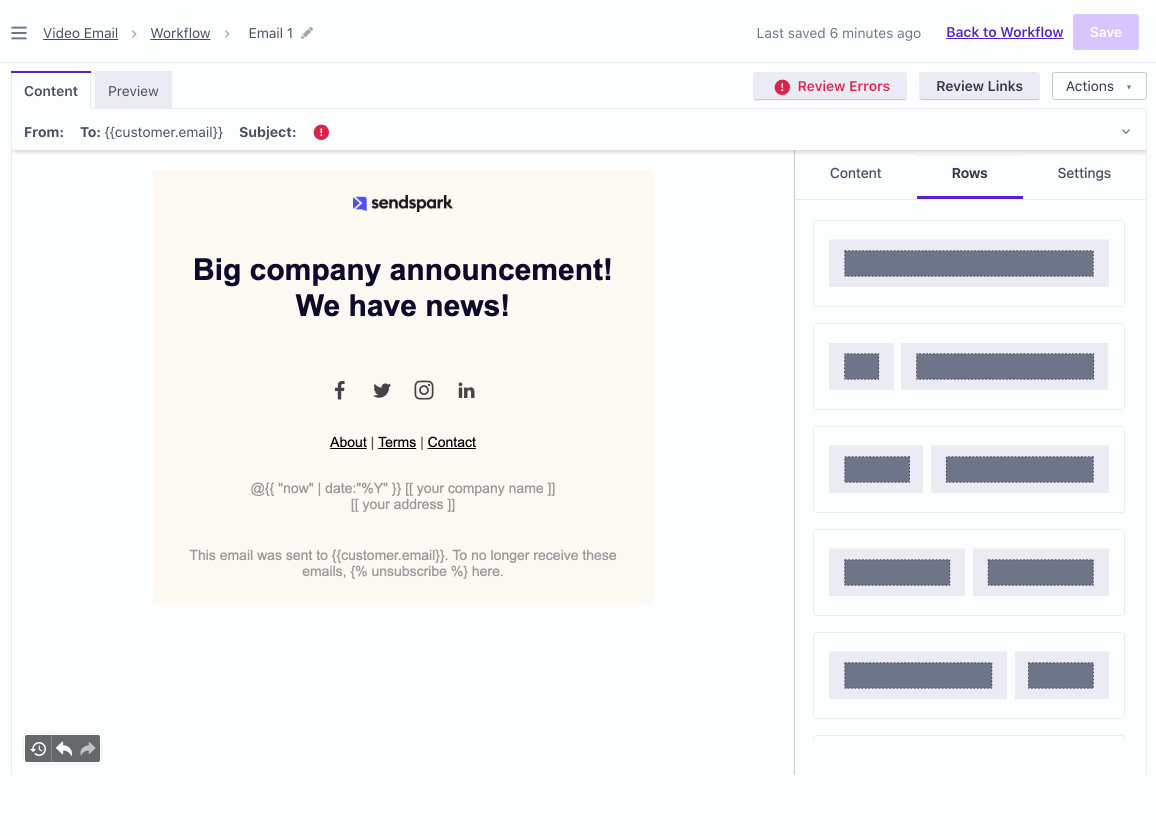This screenshot has width=1156, height=836.
Task: Click the red subject error indicator
Action: click(x=321, y=133)
